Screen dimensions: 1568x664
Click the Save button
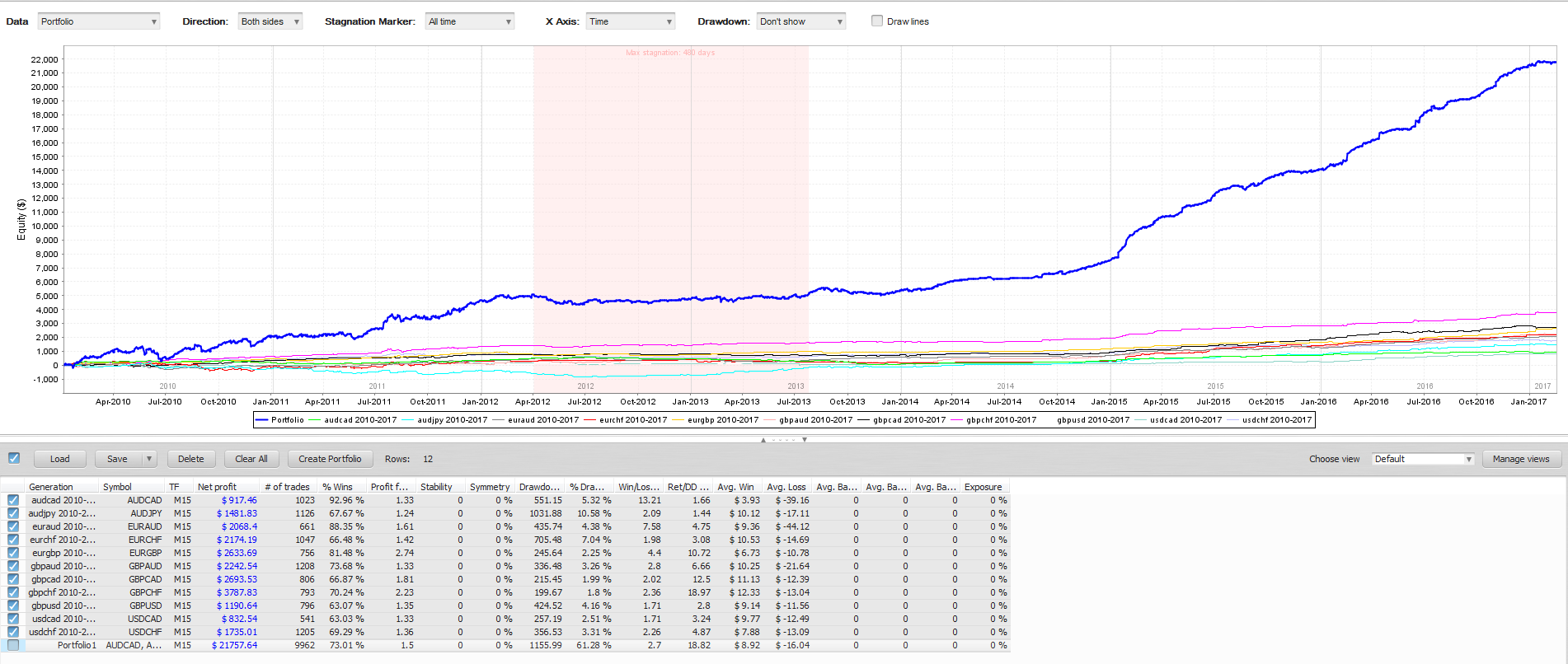[x=118, y=459]
